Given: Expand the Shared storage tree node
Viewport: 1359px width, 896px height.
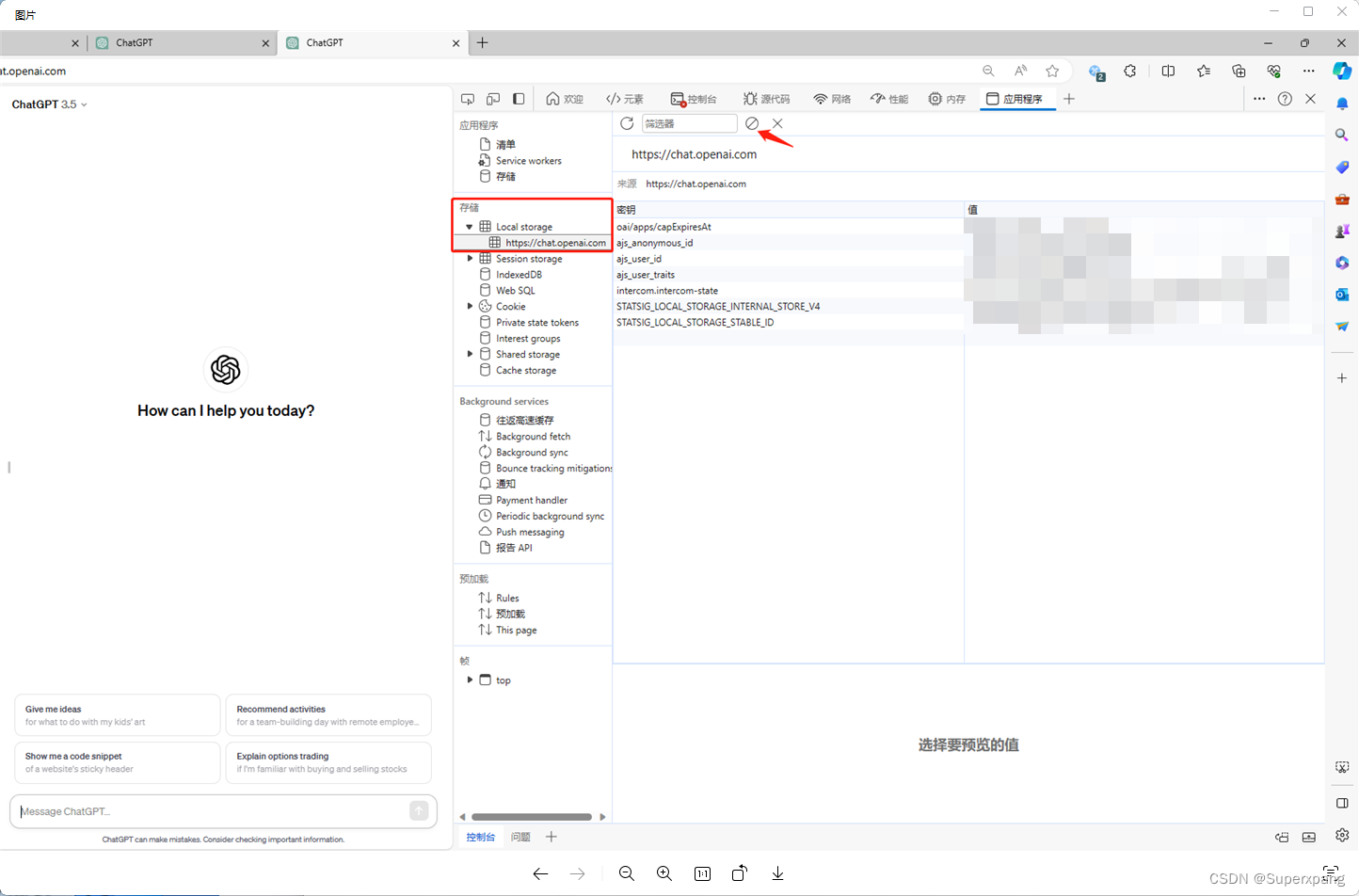Looking at the screenshot, I should coord(470,354).
